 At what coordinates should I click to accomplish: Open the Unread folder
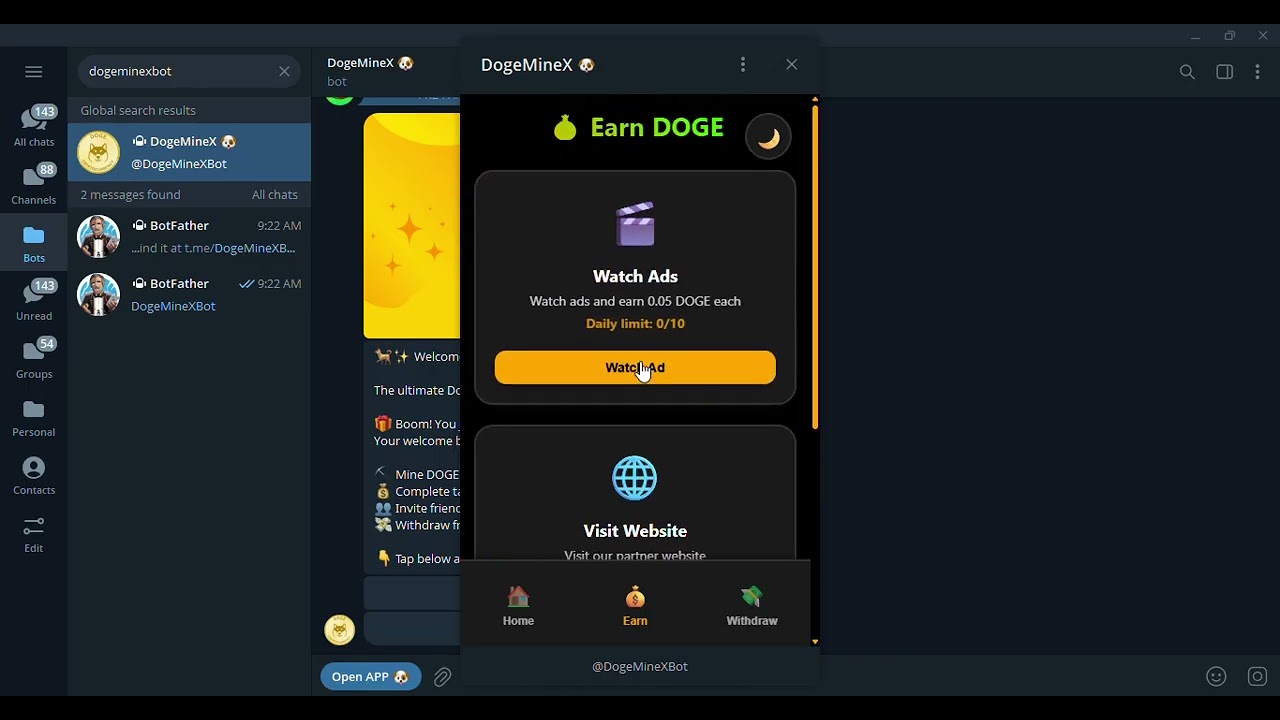click(34, 300)
